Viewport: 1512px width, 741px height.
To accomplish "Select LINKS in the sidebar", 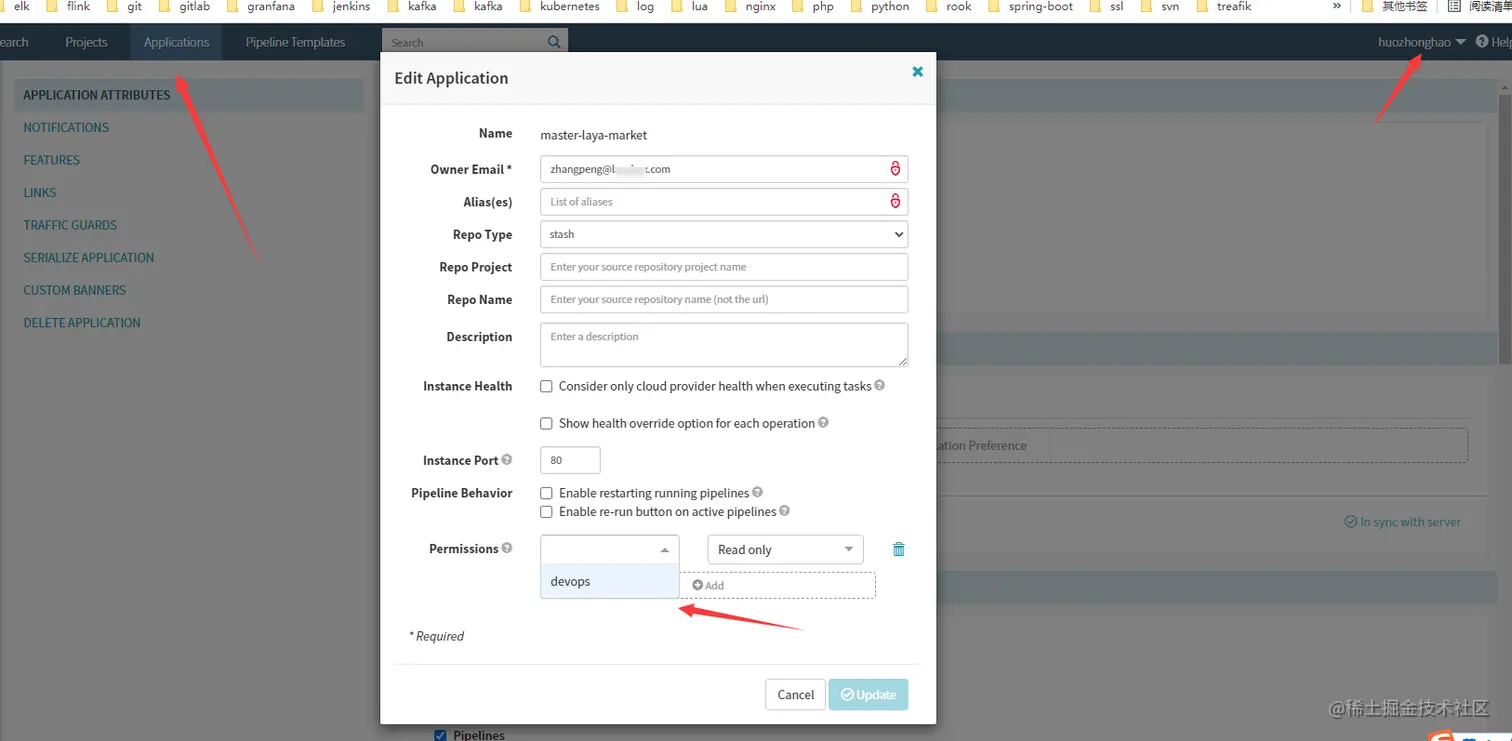I will [40, 192].
